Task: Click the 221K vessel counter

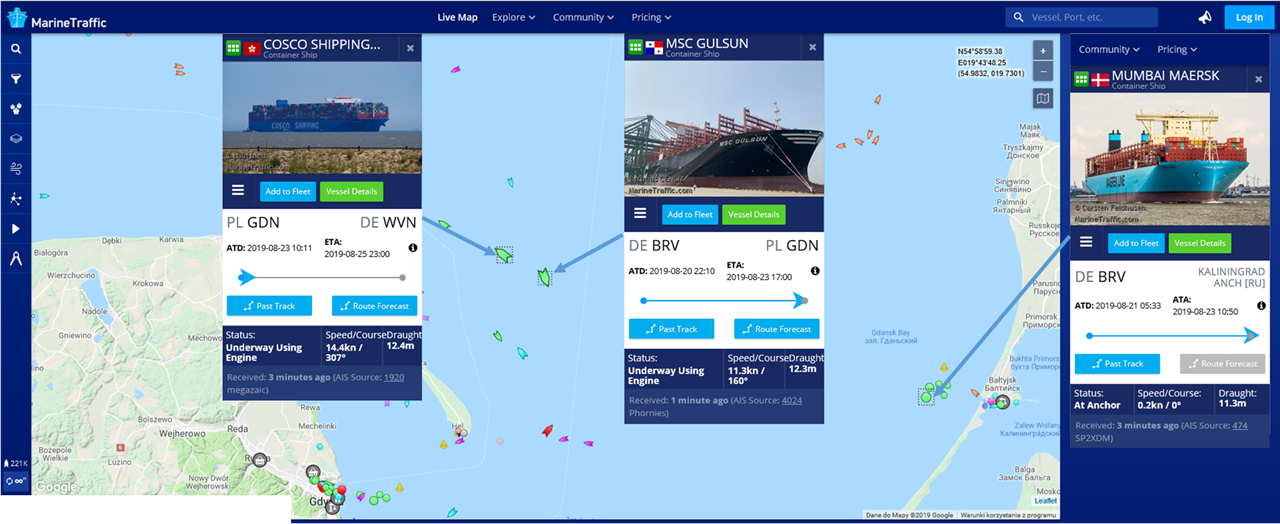Action: 16,463
